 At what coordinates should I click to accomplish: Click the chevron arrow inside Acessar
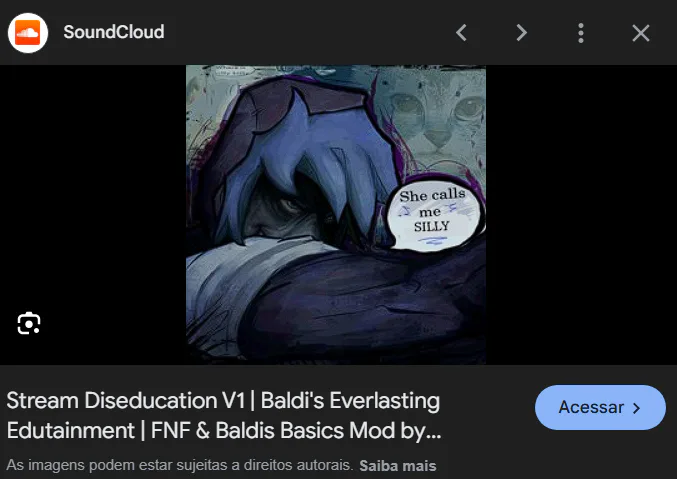pyautogui.click(x=636, y=408)
